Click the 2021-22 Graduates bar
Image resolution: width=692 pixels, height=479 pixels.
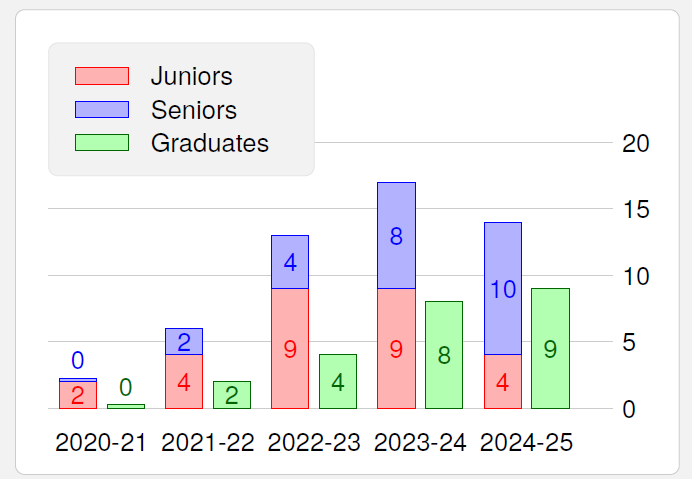coord(232,394)
